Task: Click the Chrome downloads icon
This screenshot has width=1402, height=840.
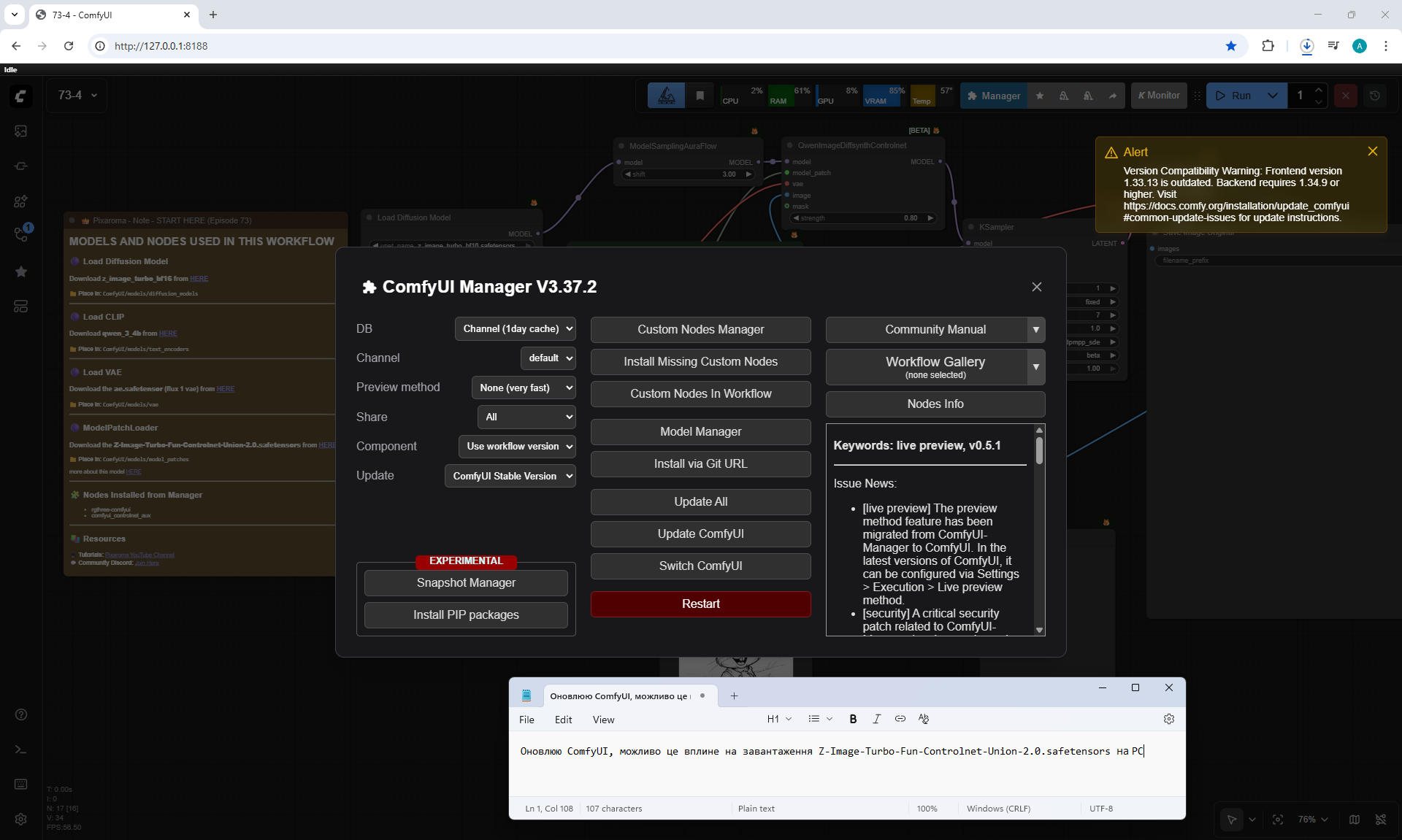Action: pos(1306,46)
